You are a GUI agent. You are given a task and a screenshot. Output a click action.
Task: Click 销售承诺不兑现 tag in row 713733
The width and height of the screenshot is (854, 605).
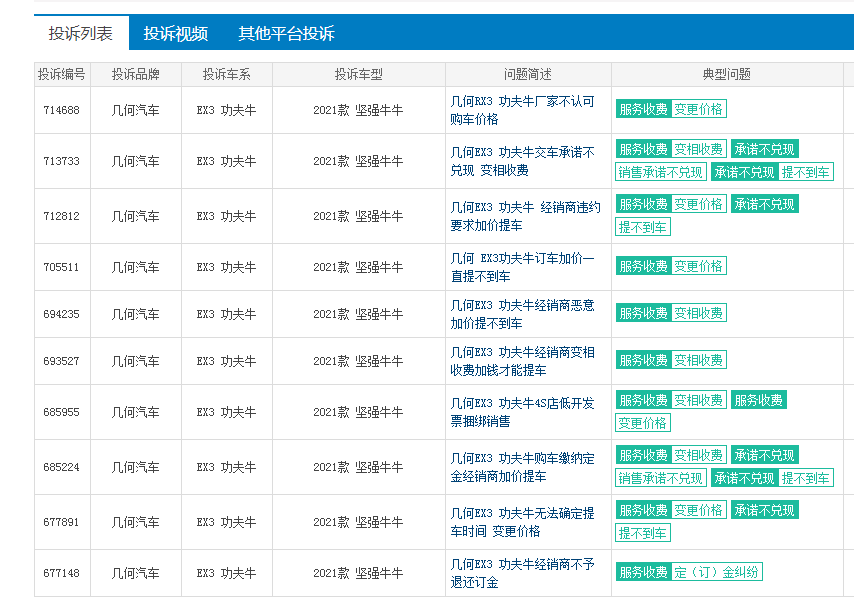(x=661, y=173)
